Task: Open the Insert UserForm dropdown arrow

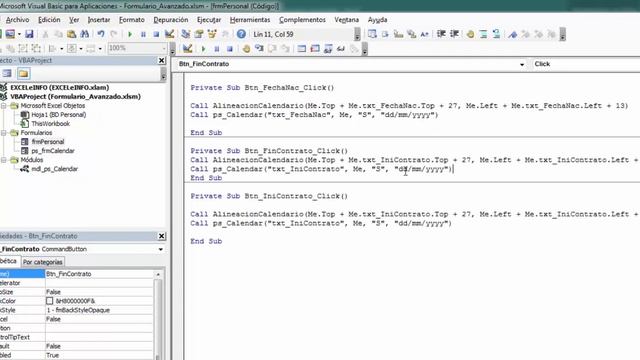Action: pyautogui.click(x=19, y=34)
